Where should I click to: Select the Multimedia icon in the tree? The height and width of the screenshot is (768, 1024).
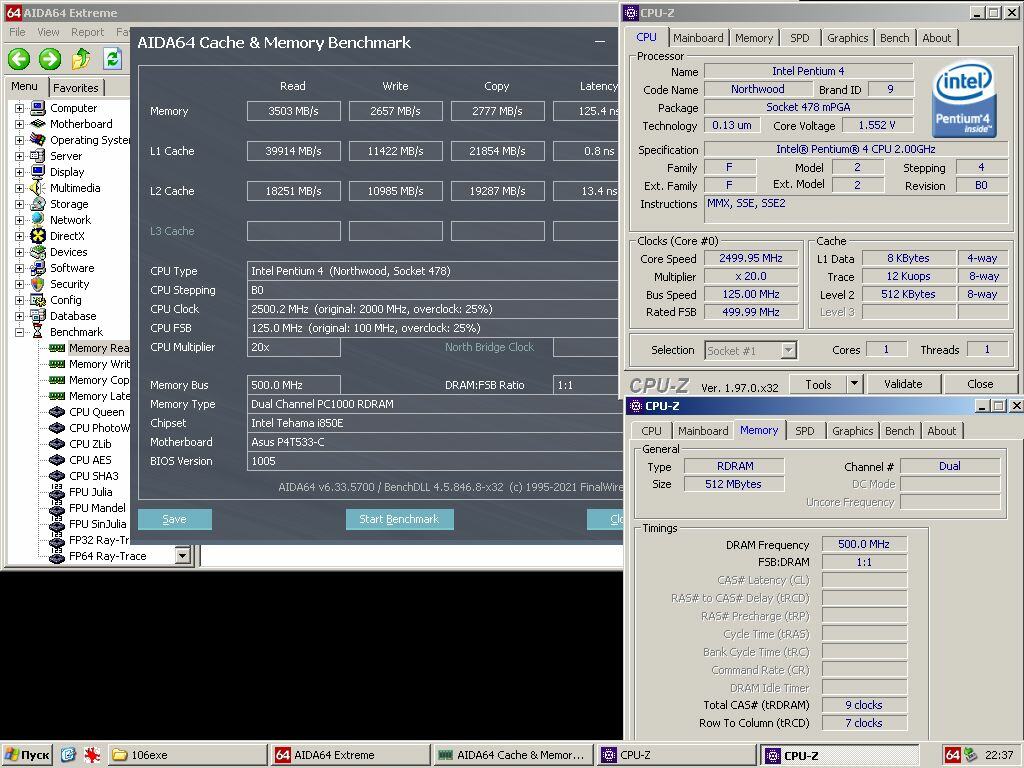pos(38,187)
